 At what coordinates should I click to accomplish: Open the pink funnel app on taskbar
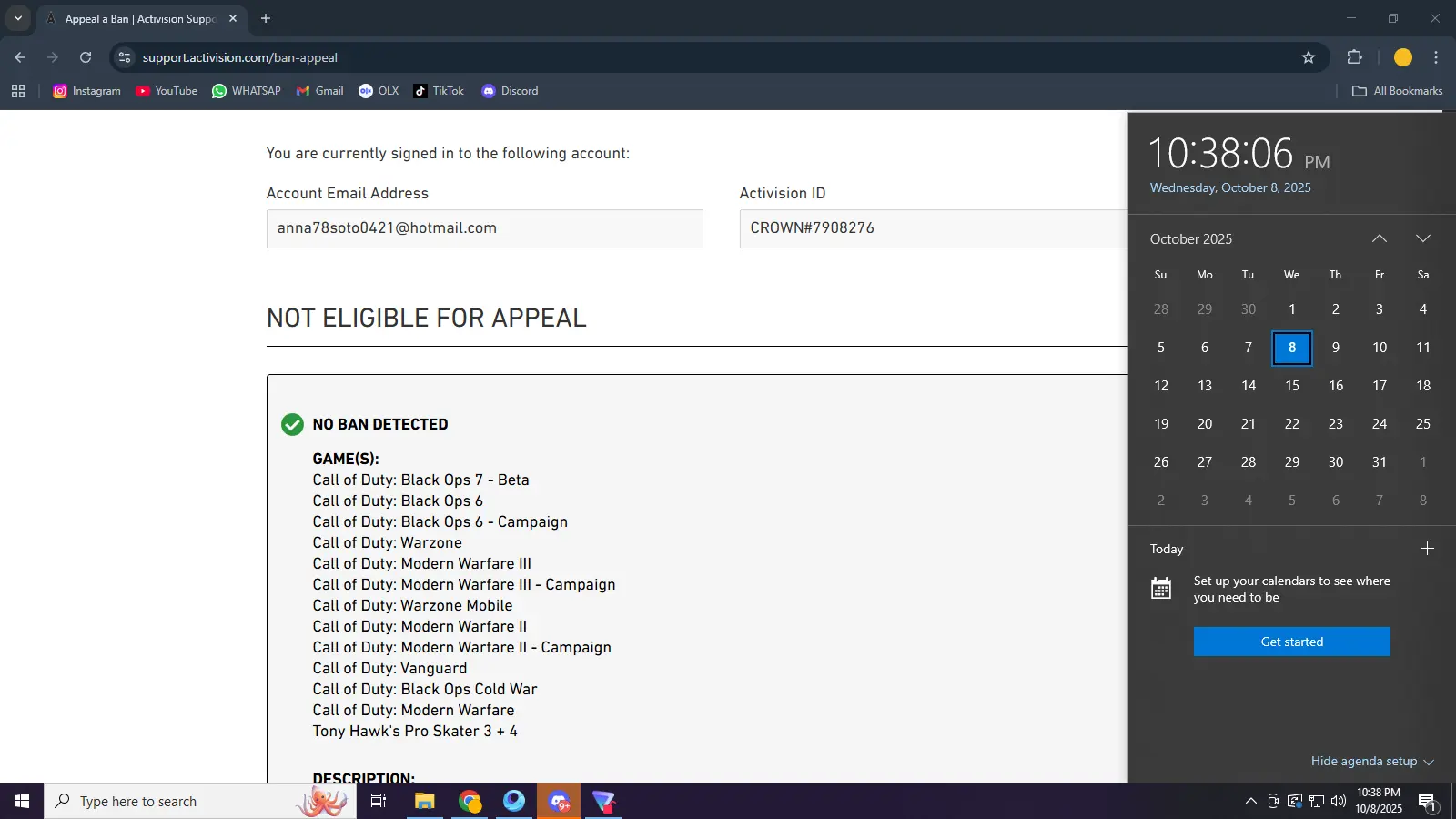click(603, 801)
